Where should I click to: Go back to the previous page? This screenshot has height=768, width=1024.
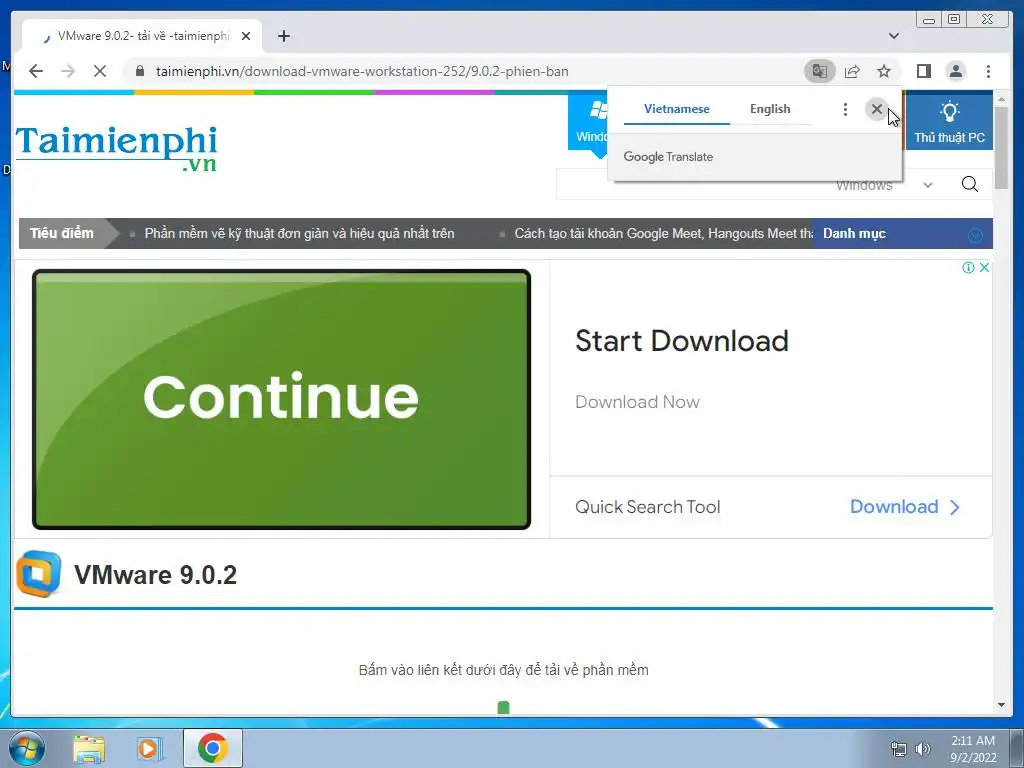(x=36, y=71)
